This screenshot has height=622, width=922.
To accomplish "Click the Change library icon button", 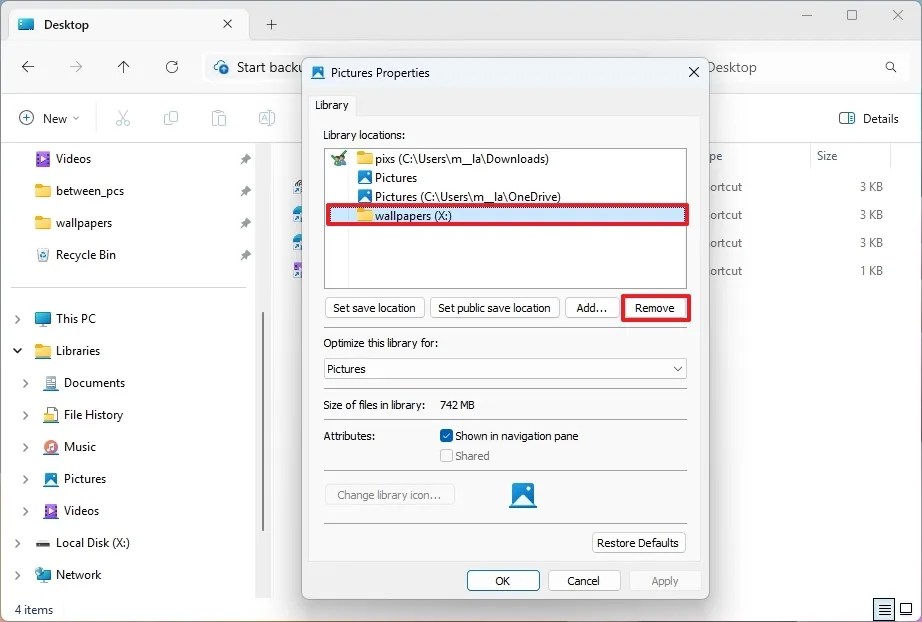I will coord(389,494).
